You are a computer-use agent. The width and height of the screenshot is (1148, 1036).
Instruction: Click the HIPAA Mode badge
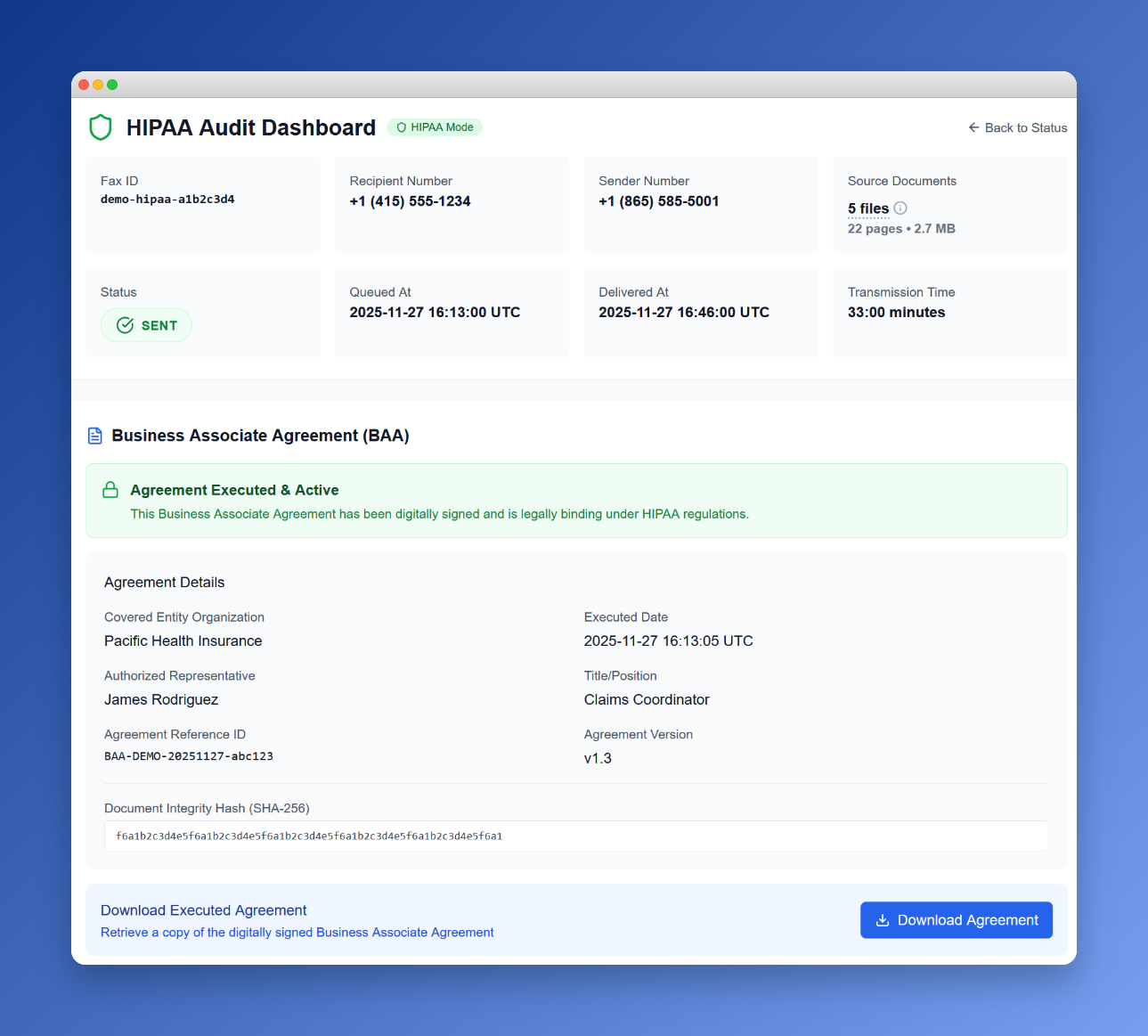tap(435, 127)
